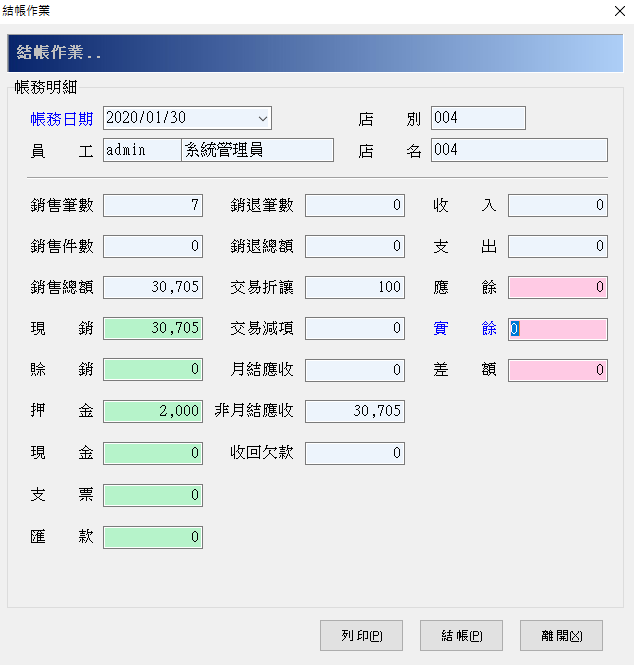Click the 系統管理員 employee name field
This screenshot has height=665, width=634.
(x=257, y=150)
